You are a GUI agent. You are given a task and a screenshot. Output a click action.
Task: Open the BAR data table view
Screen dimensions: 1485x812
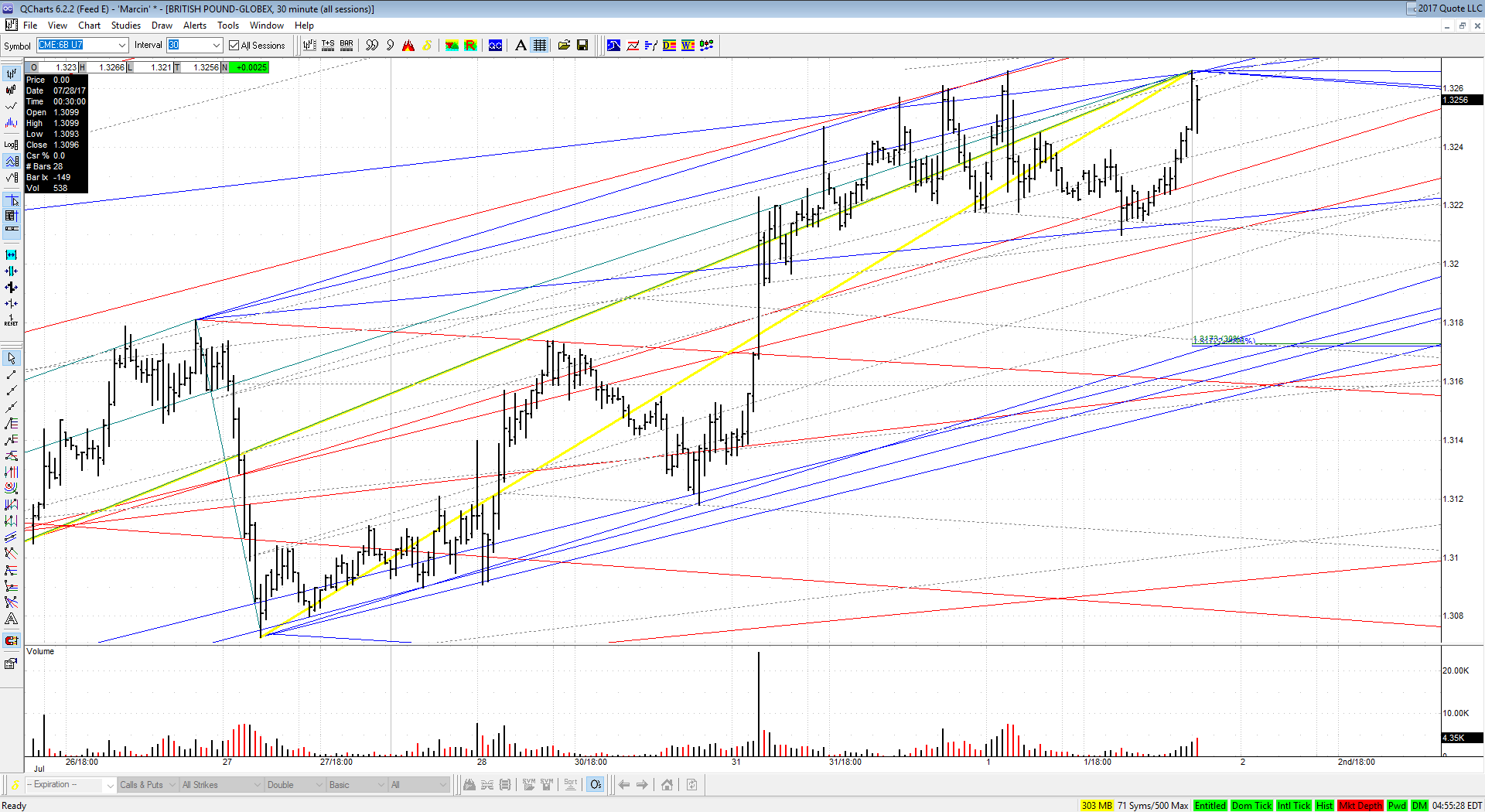[x=346, y=45]
